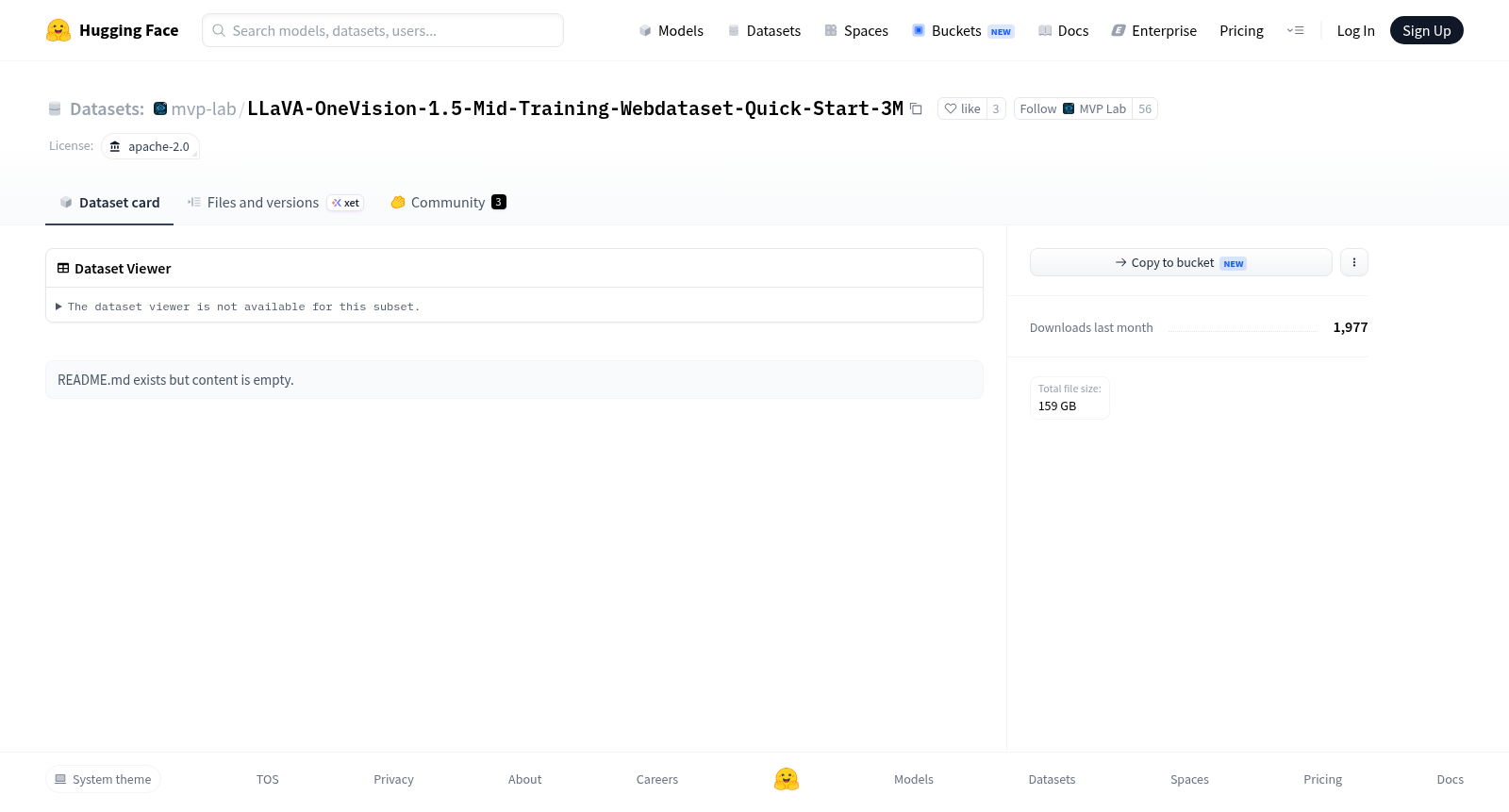This screenshot has width=1509, height=812.
Task: Switch to the Dataset card tab
Action: click(x=109, y=202)
